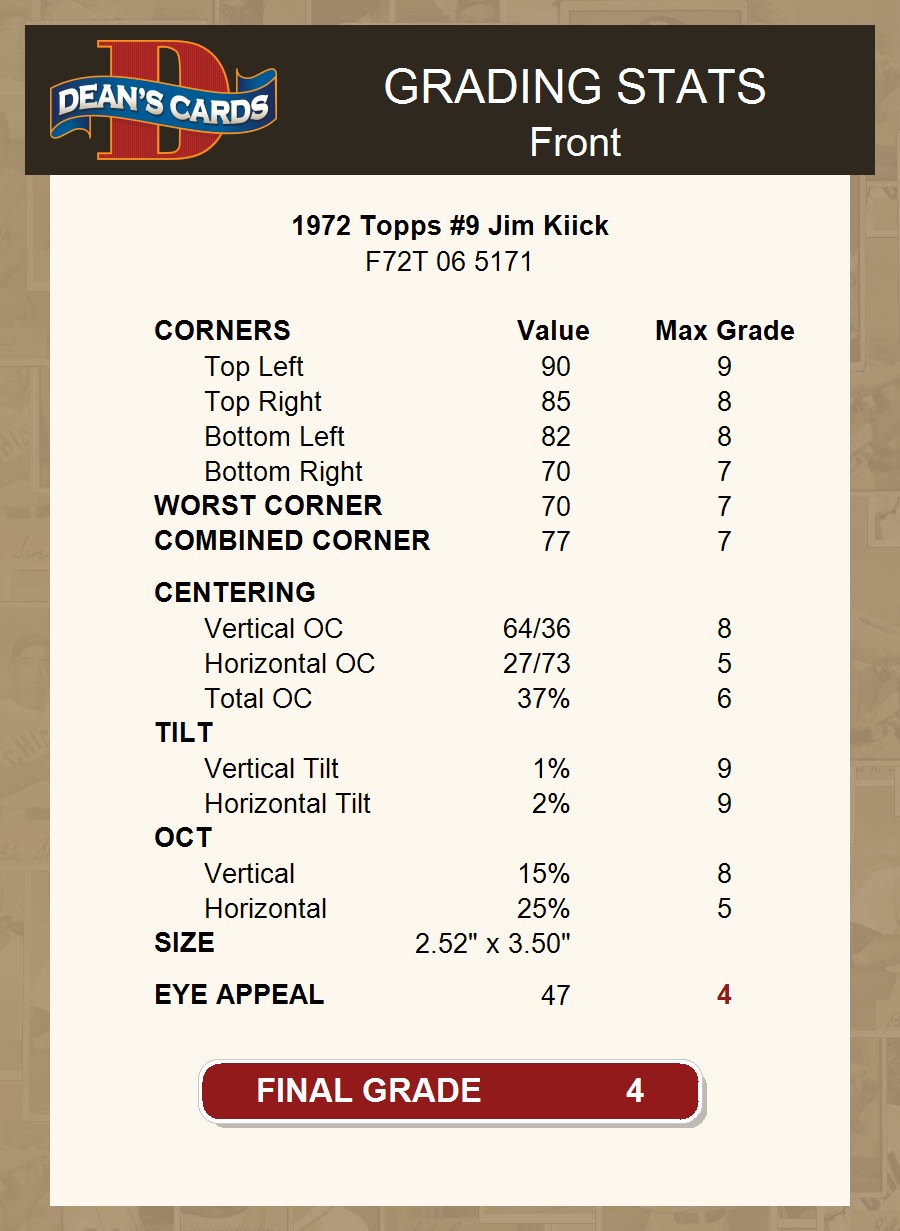Click the red EYE APPEAL max grade 4
The height and width of the screenshot is (1231, 900).
[724, 996]
